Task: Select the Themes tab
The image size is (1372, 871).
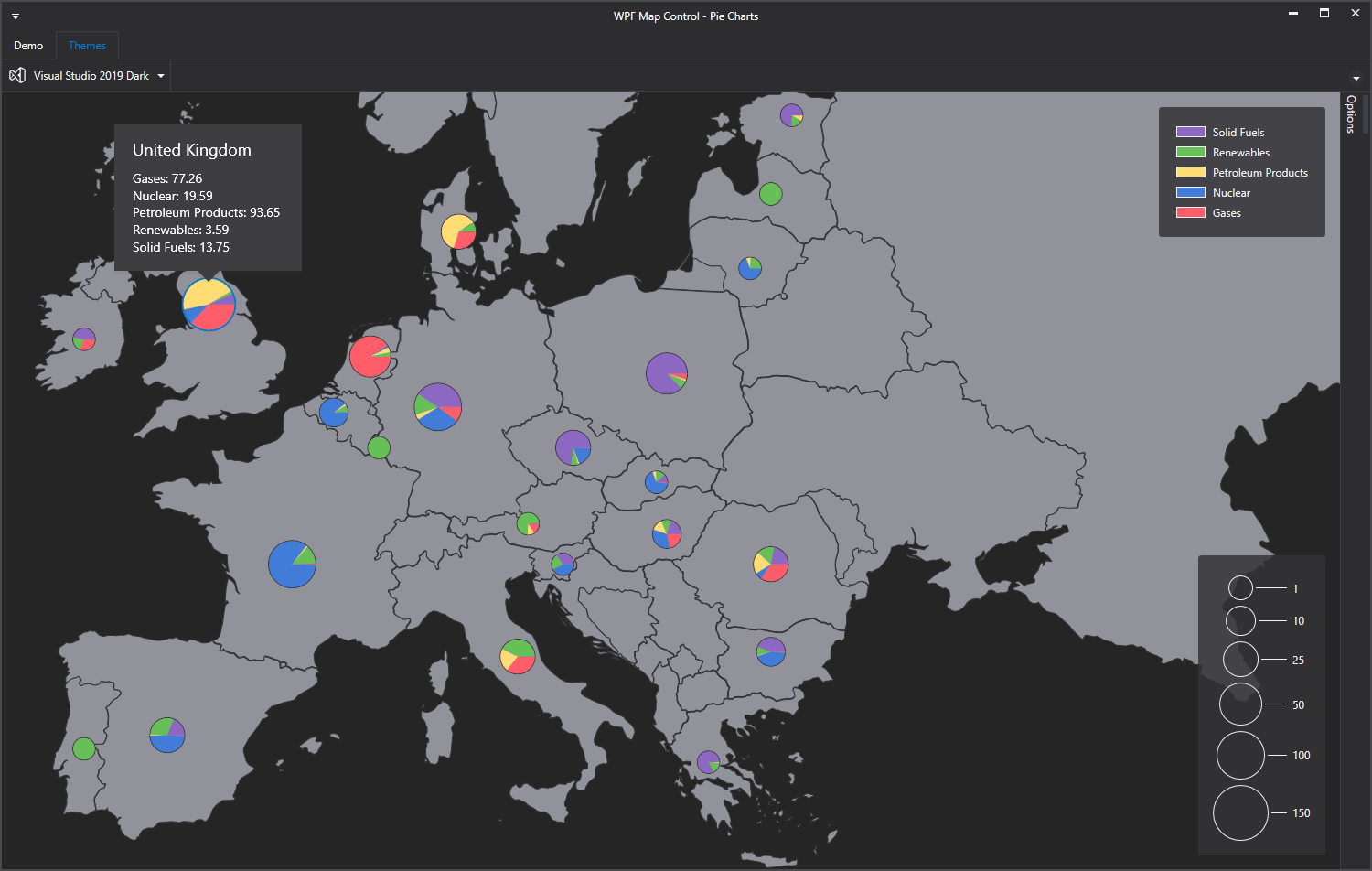Action: click(87, 46)
